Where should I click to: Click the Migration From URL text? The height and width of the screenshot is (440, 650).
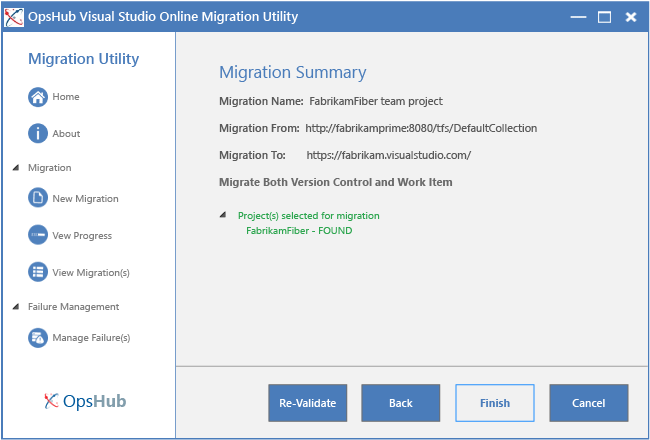[421, 128]
